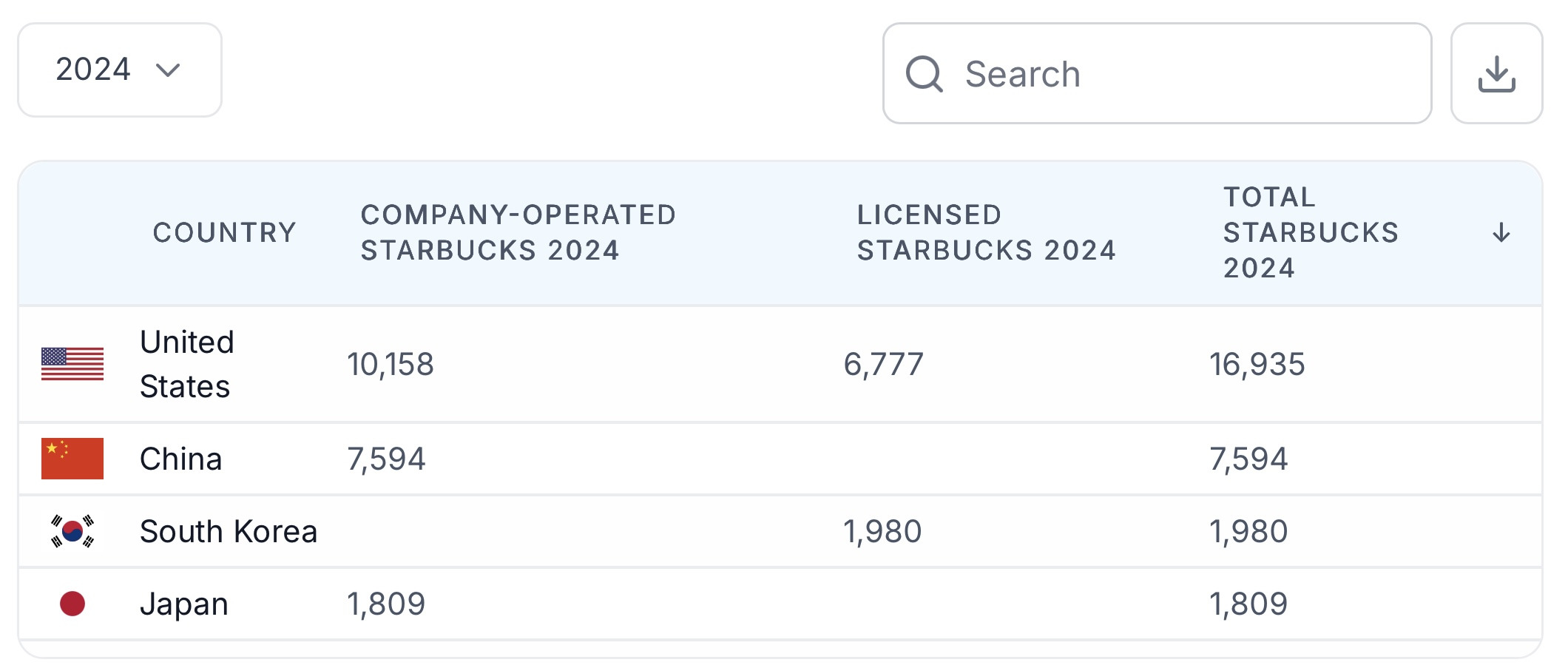Click the Country column header
1568x668 pixels.
pos(224,232)
